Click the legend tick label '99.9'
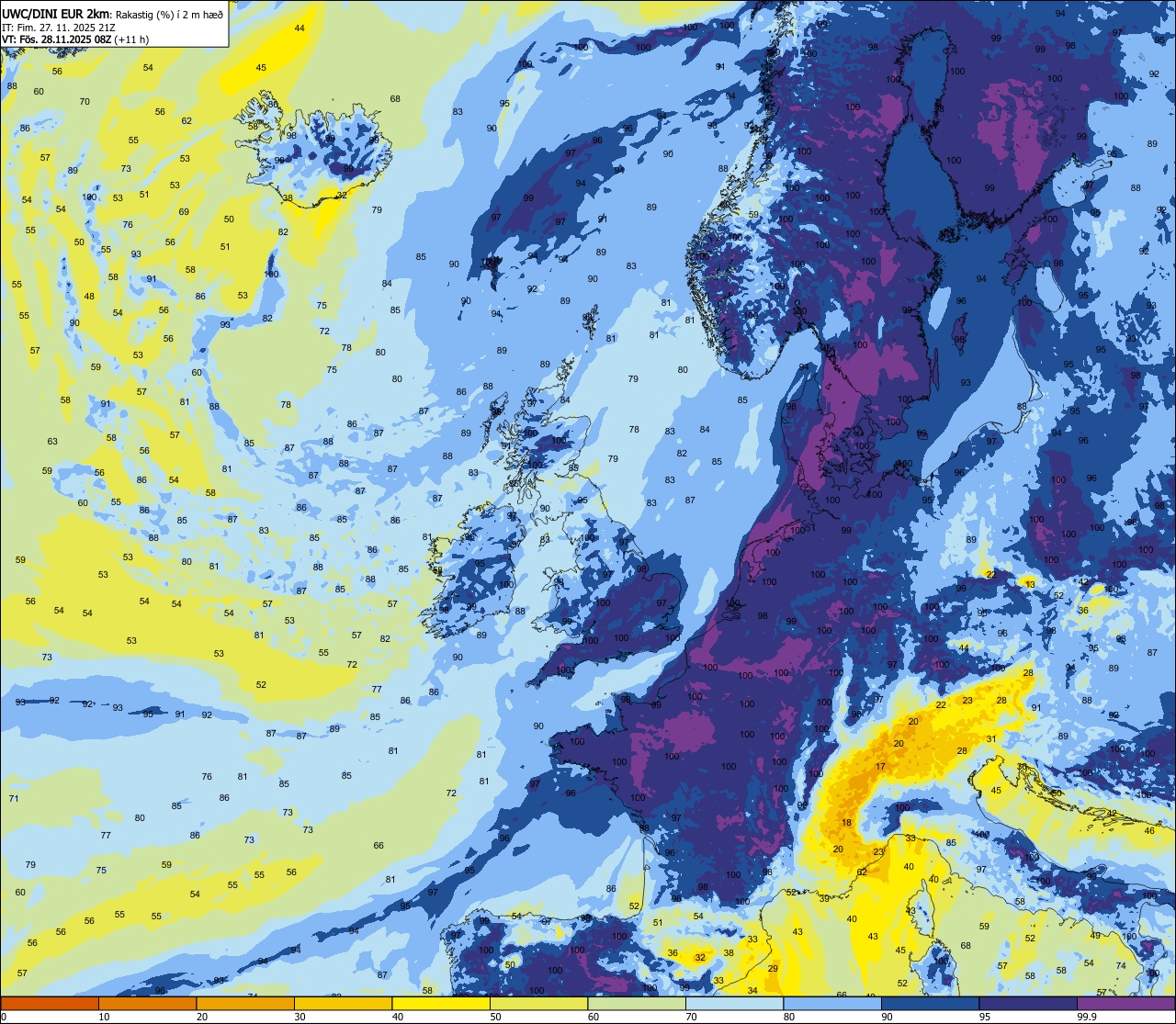 pyautogui.click(x=1087, y=1017)
